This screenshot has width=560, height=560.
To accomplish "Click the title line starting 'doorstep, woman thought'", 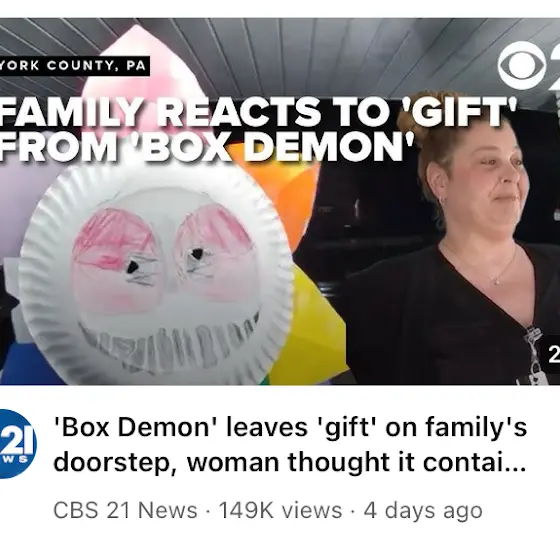I will [289, 462].
